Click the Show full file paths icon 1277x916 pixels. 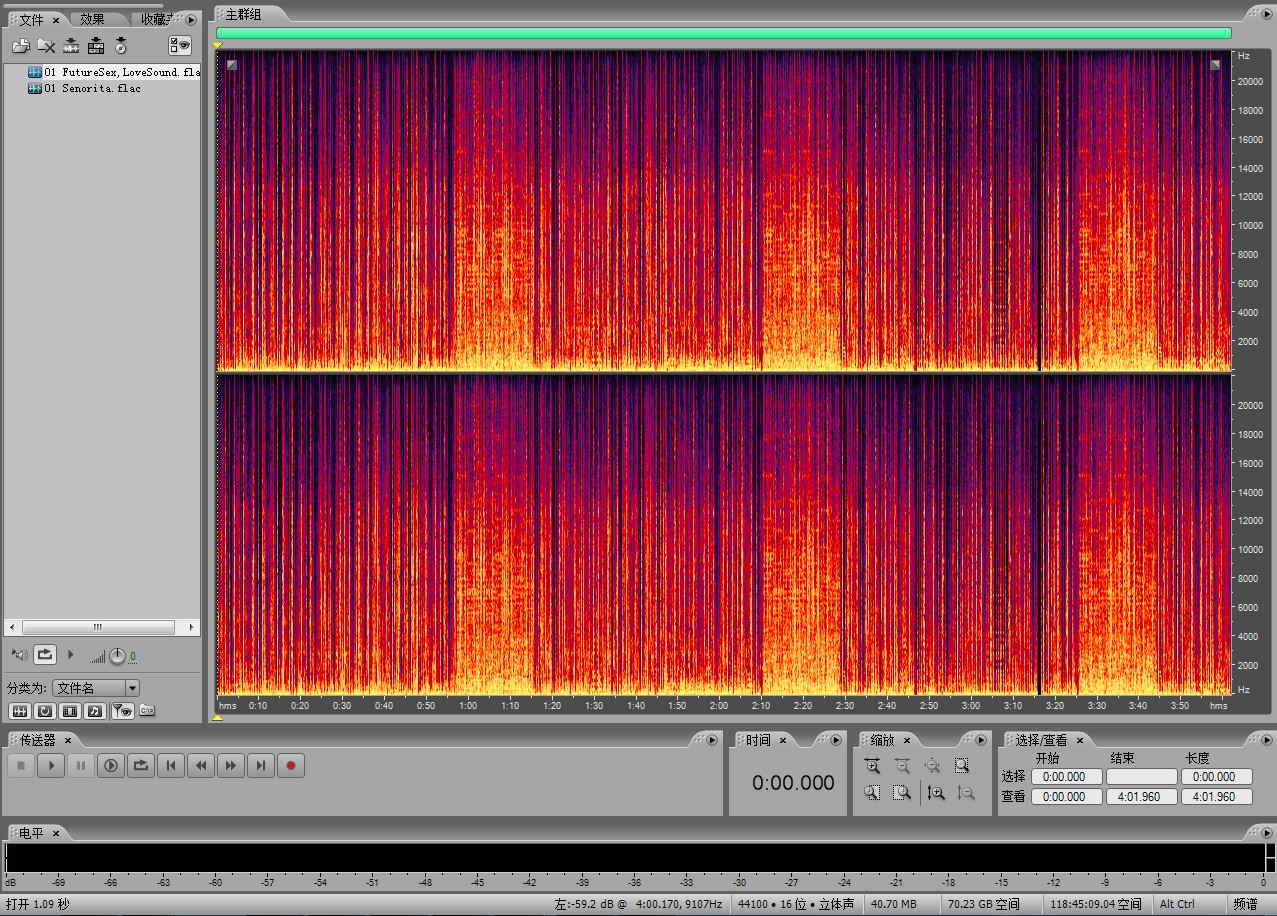(x=147, y=711)
